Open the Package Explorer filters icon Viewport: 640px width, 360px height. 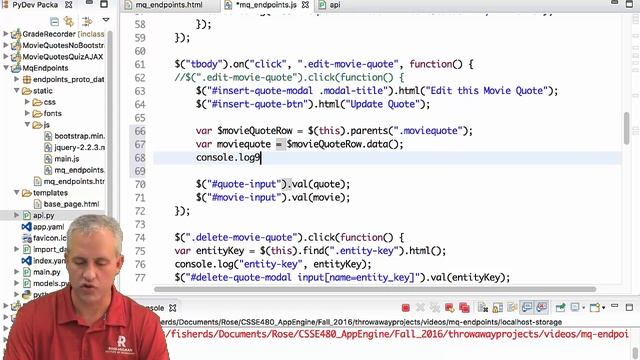point(87,21)
